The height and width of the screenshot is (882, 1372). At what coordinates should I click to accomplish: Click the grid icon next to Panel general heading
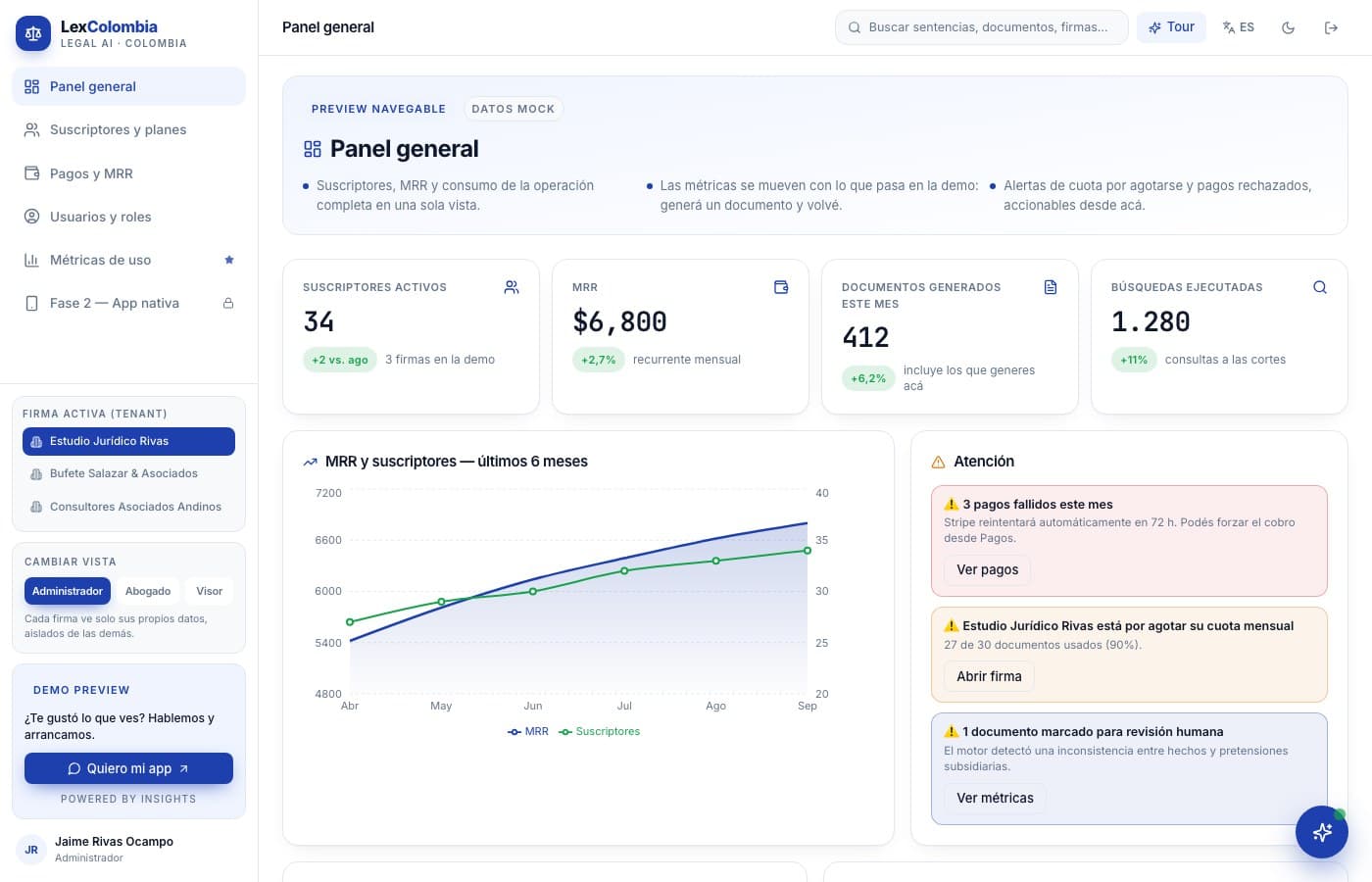click(313, 149)
